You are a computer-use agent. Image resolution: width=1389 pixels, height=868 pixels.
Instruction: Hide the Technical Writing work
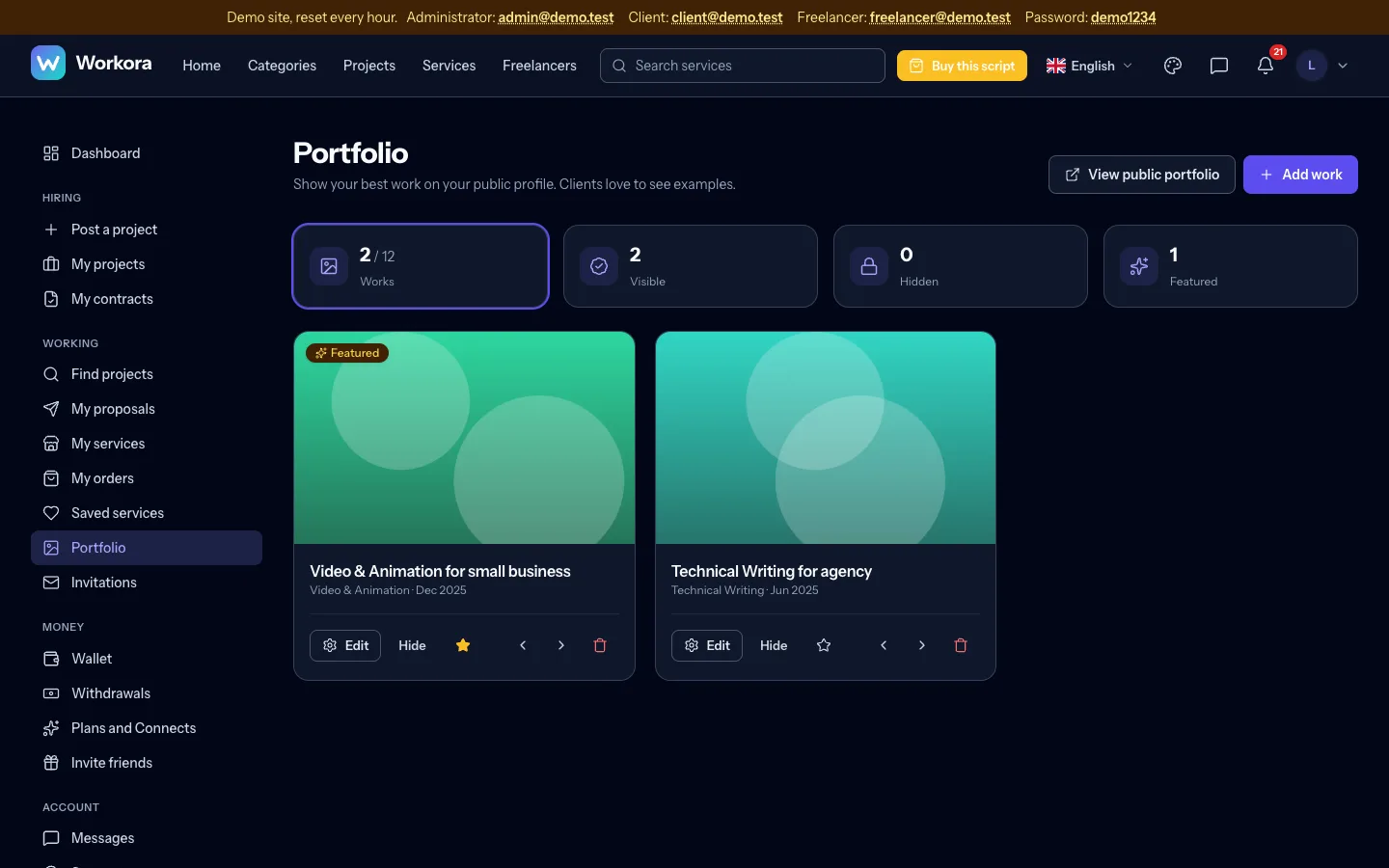774,645
